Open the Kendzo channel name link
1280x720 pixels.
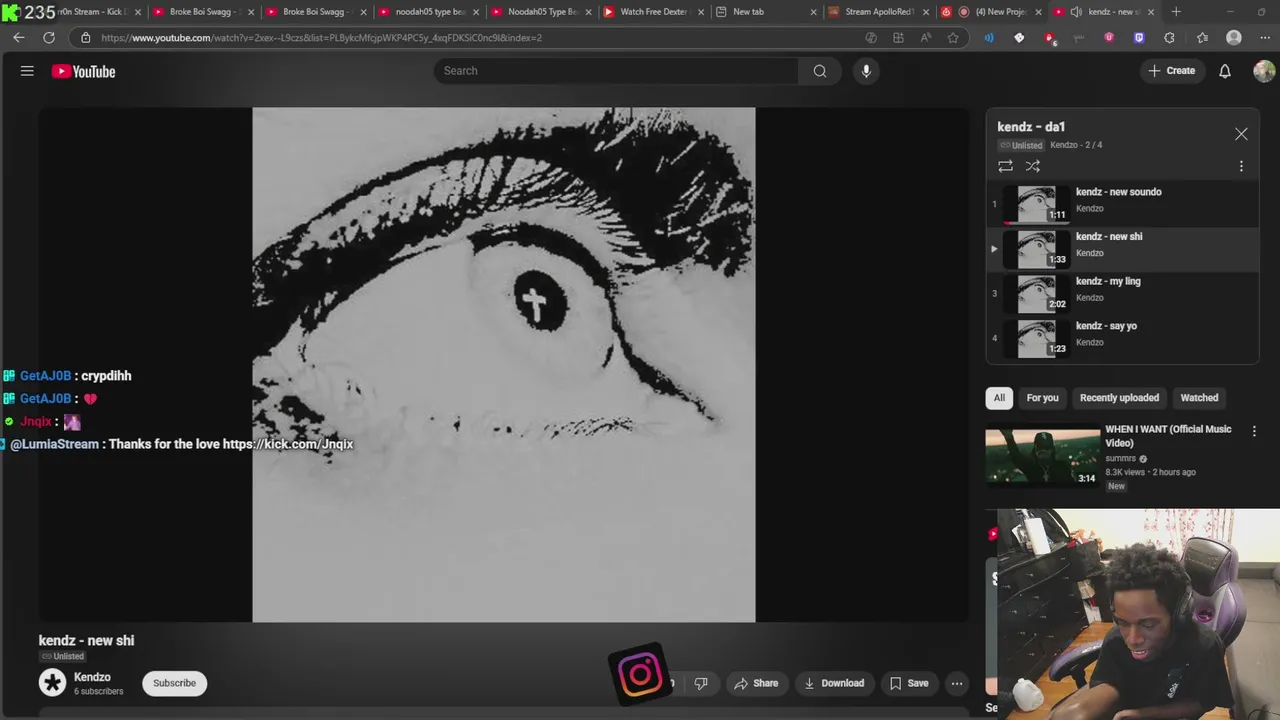point(92,677)
